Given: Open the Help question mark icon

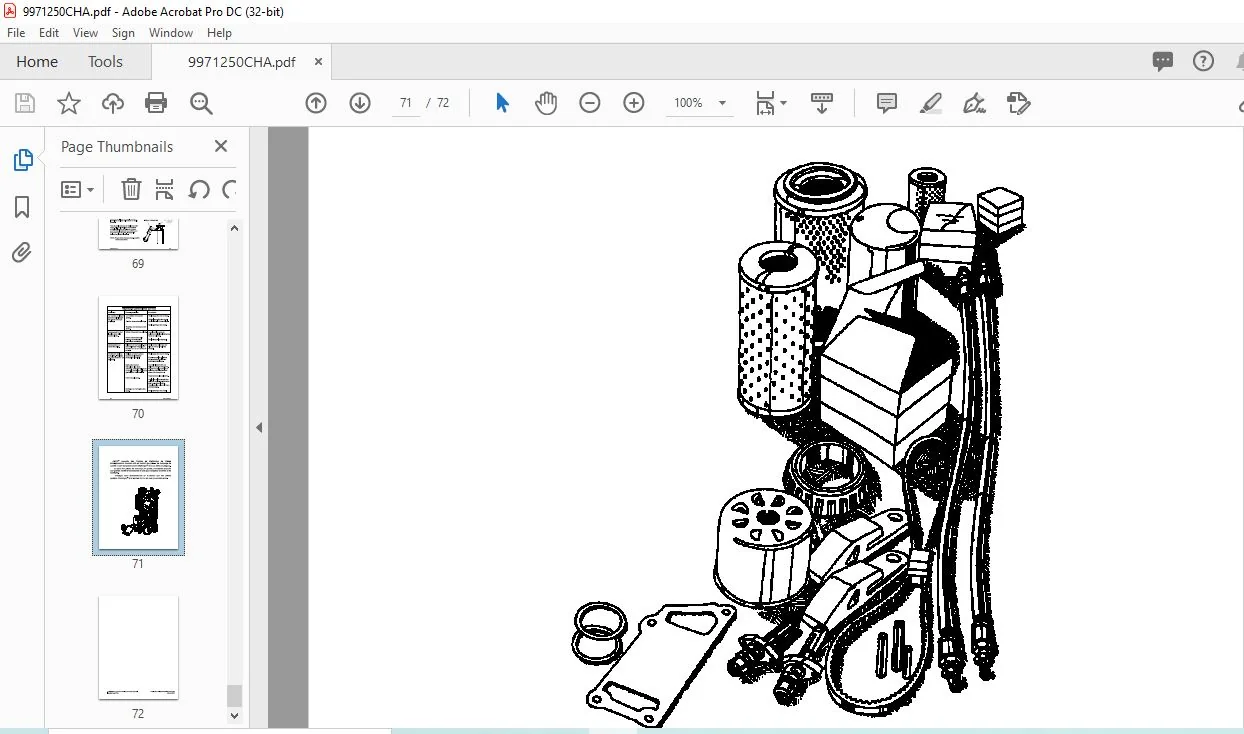Looking at the screenshot, I should (1203, 61).
